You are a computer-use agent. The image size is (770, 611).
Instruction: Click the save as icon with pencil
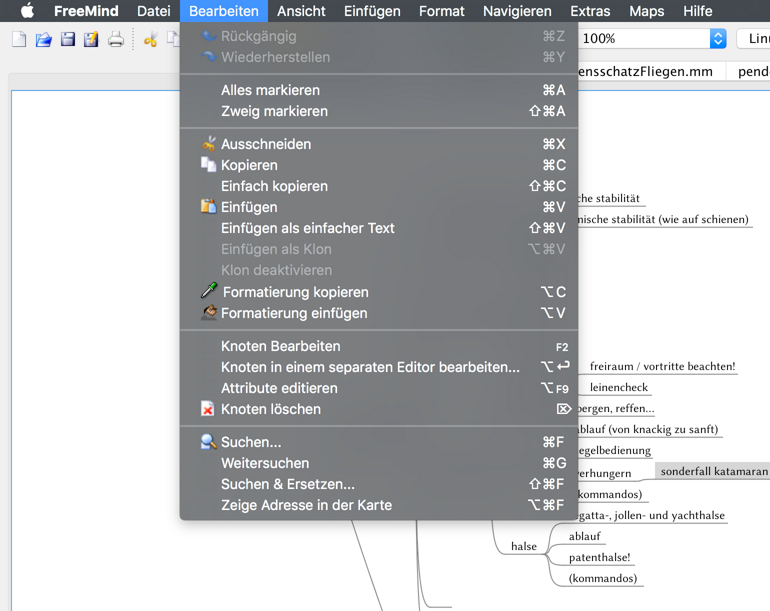coord(91,39)
